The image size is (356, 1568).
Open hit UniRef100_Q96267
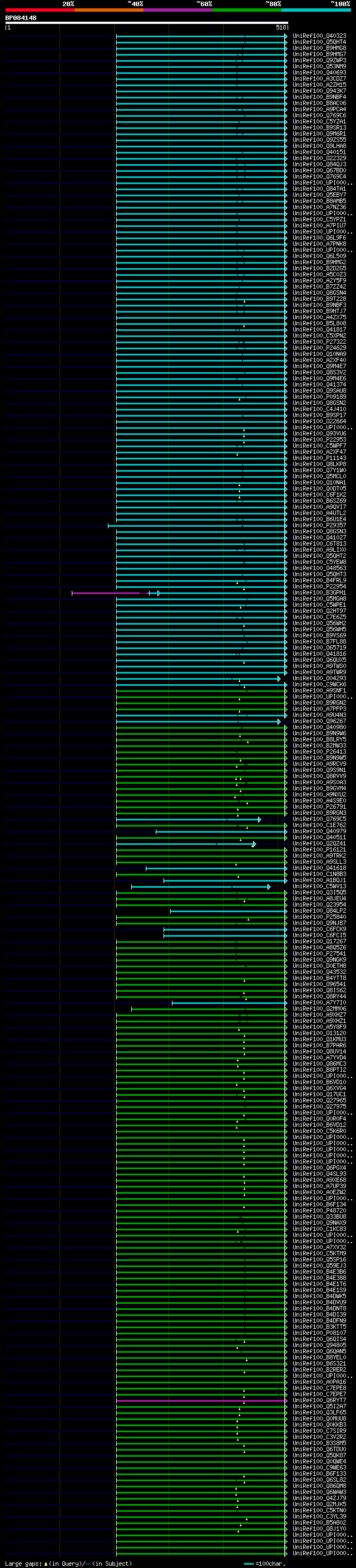coord(319,721)
